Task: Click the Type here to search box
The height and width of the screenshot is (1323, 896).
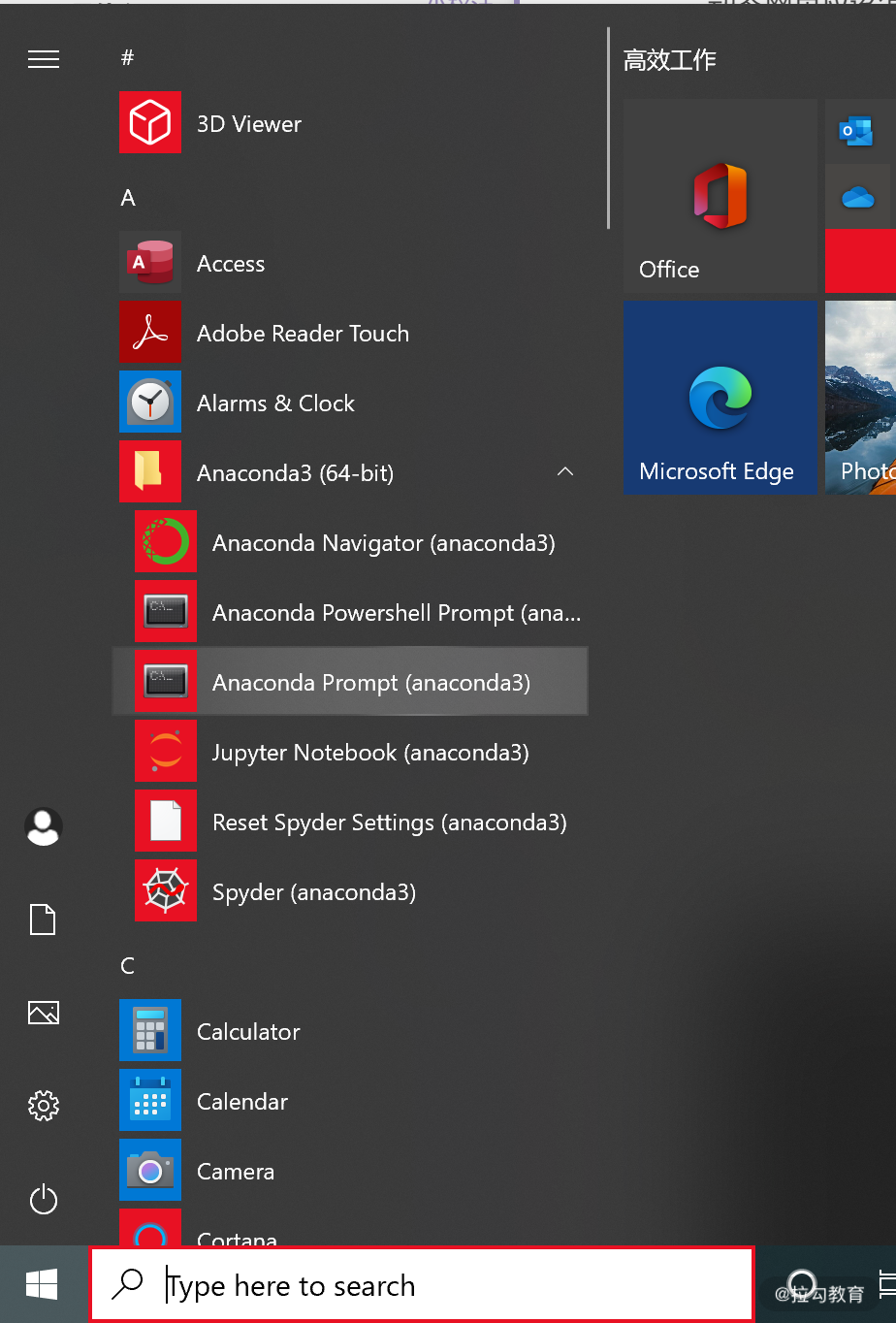Action: 422,1284
